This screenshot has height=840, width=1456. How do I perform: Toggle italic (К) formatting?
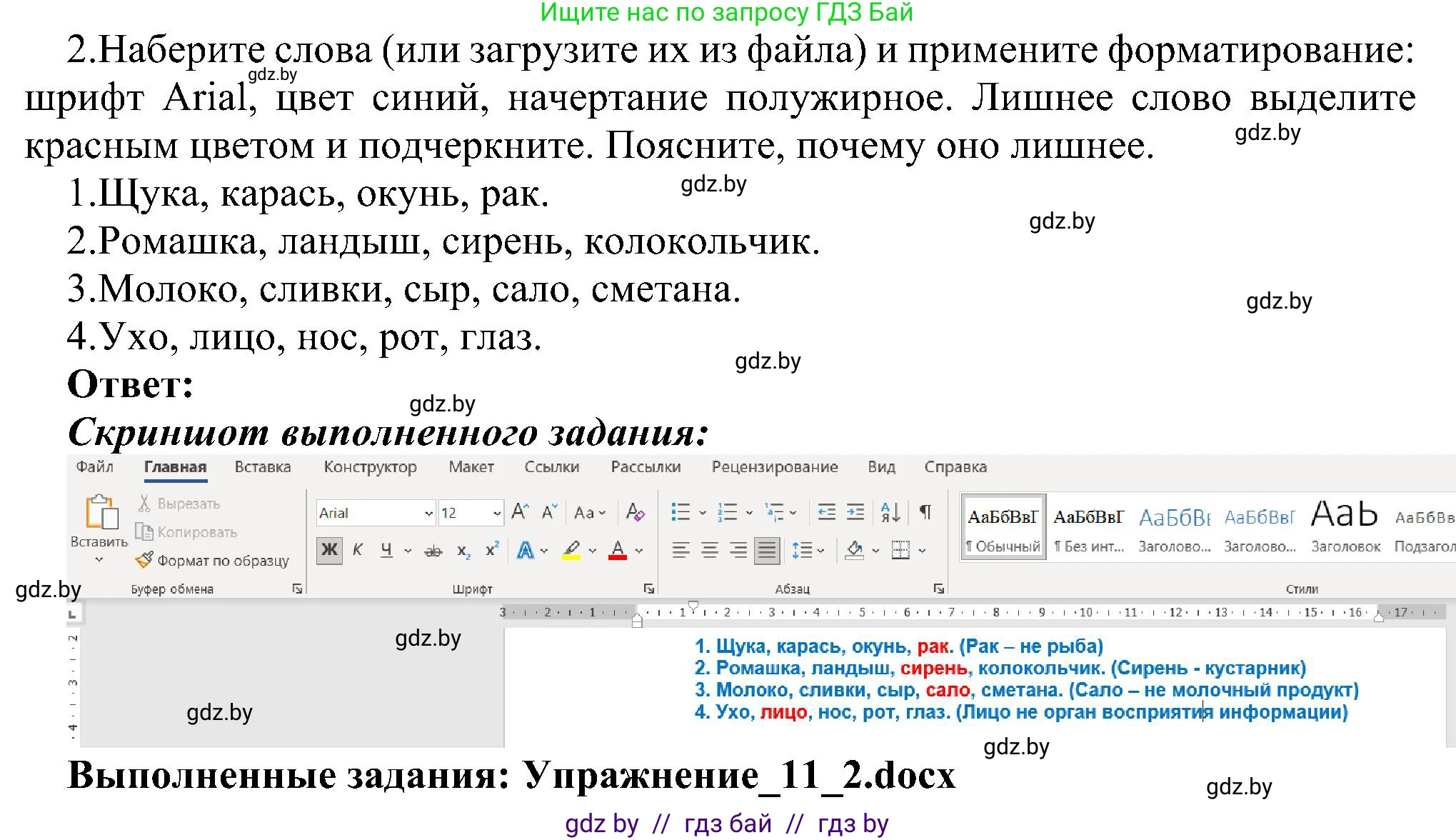[x=358, y=550]
